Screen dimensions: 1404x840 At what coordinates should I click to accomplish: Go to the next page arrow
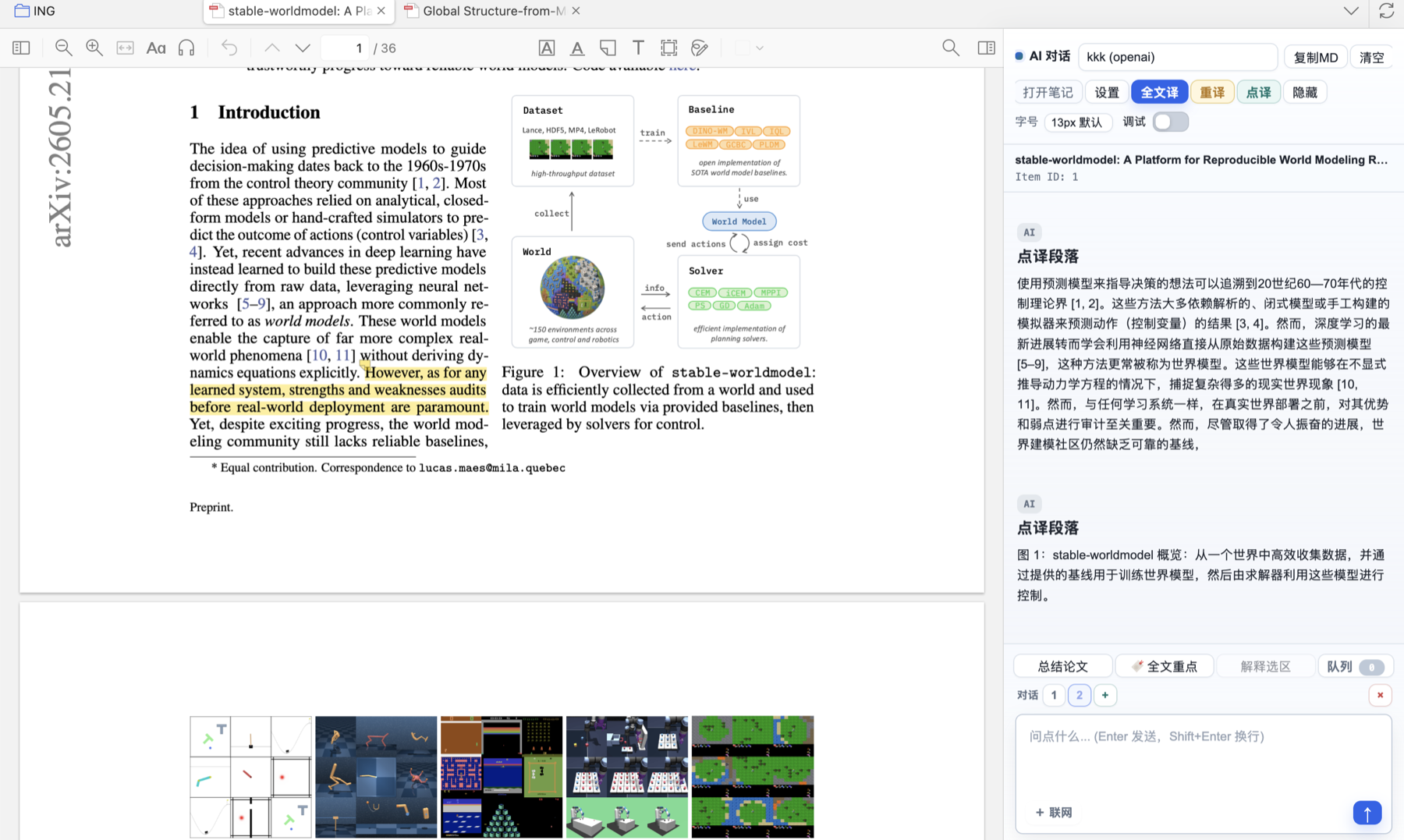(303, 48)
